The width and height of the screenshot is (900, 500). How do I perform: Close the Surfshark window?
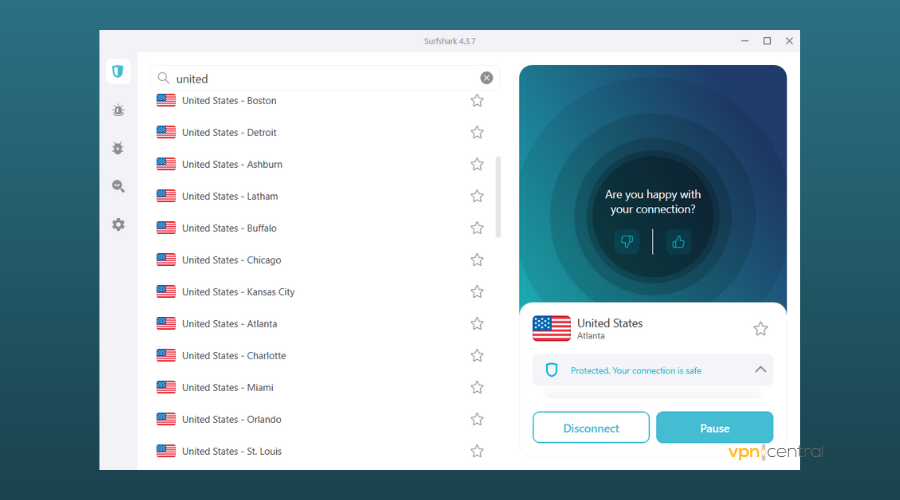coord(789,41)
